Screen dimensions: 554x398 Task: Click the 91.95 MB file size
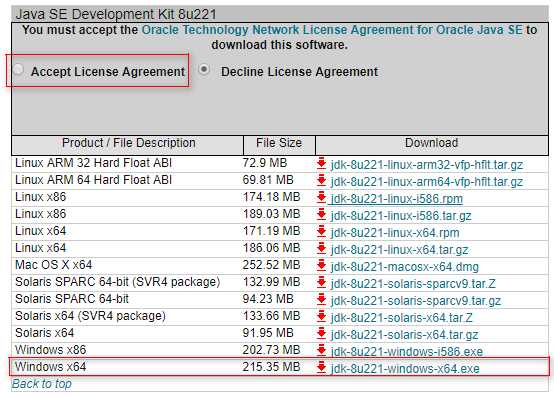[268, 333]
